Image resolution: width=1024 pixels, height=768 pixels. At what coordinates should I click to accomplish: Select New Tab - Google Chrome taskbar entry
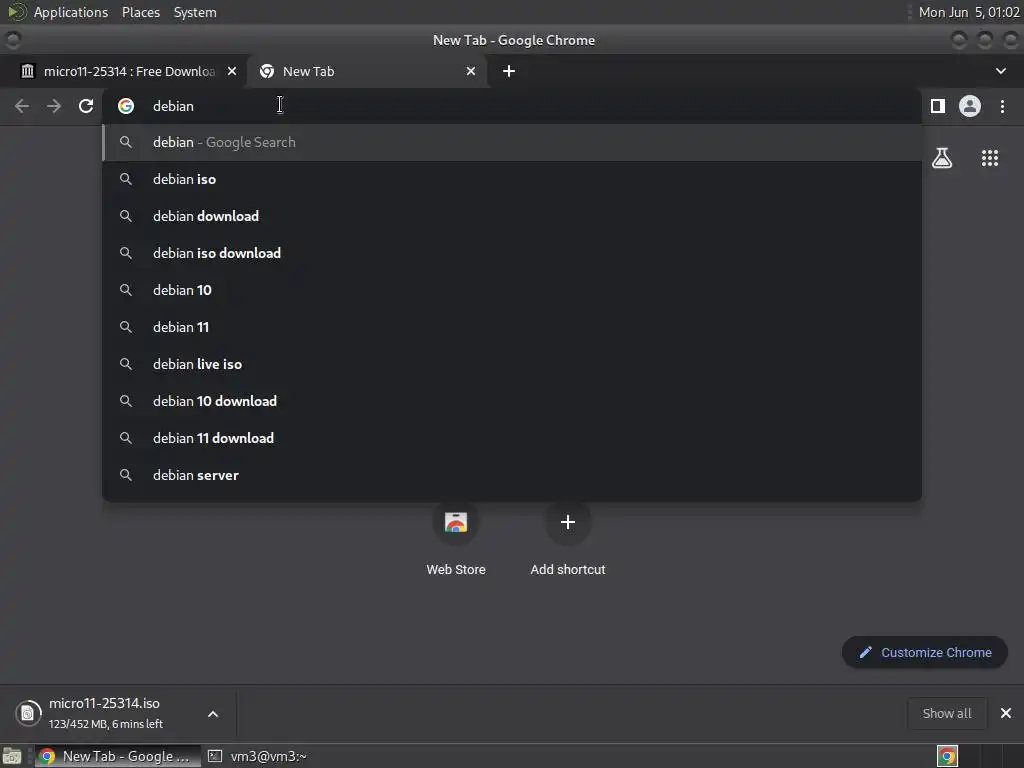pyautogui.click(x=118, y=756)
